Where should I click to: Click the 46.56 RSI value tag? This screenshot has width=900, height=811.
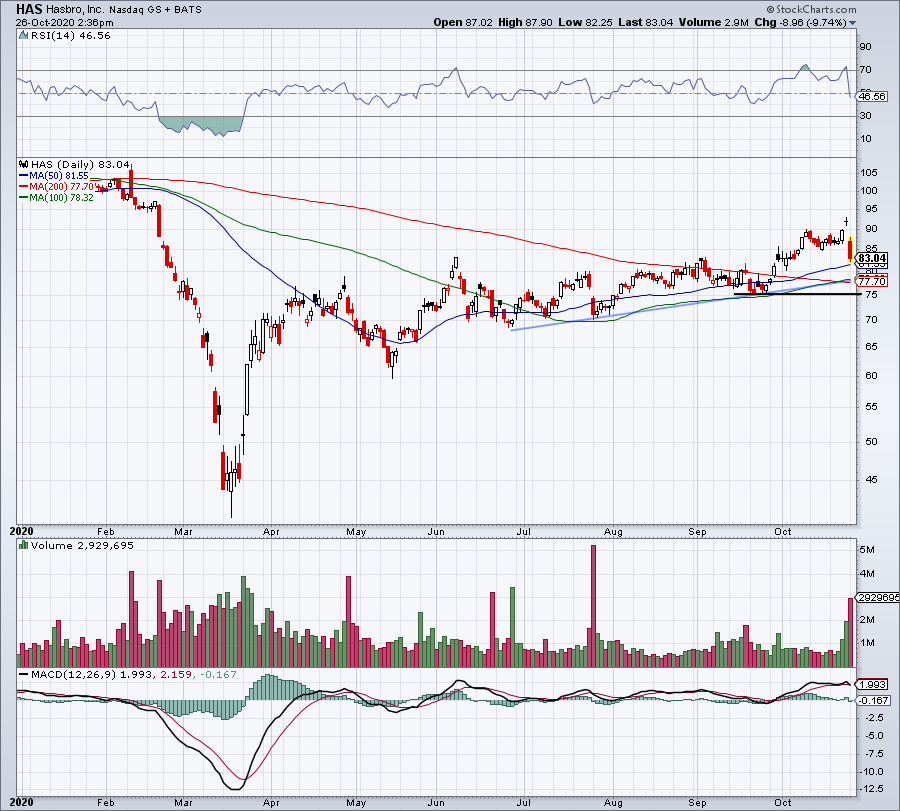(x=872, y=96)
